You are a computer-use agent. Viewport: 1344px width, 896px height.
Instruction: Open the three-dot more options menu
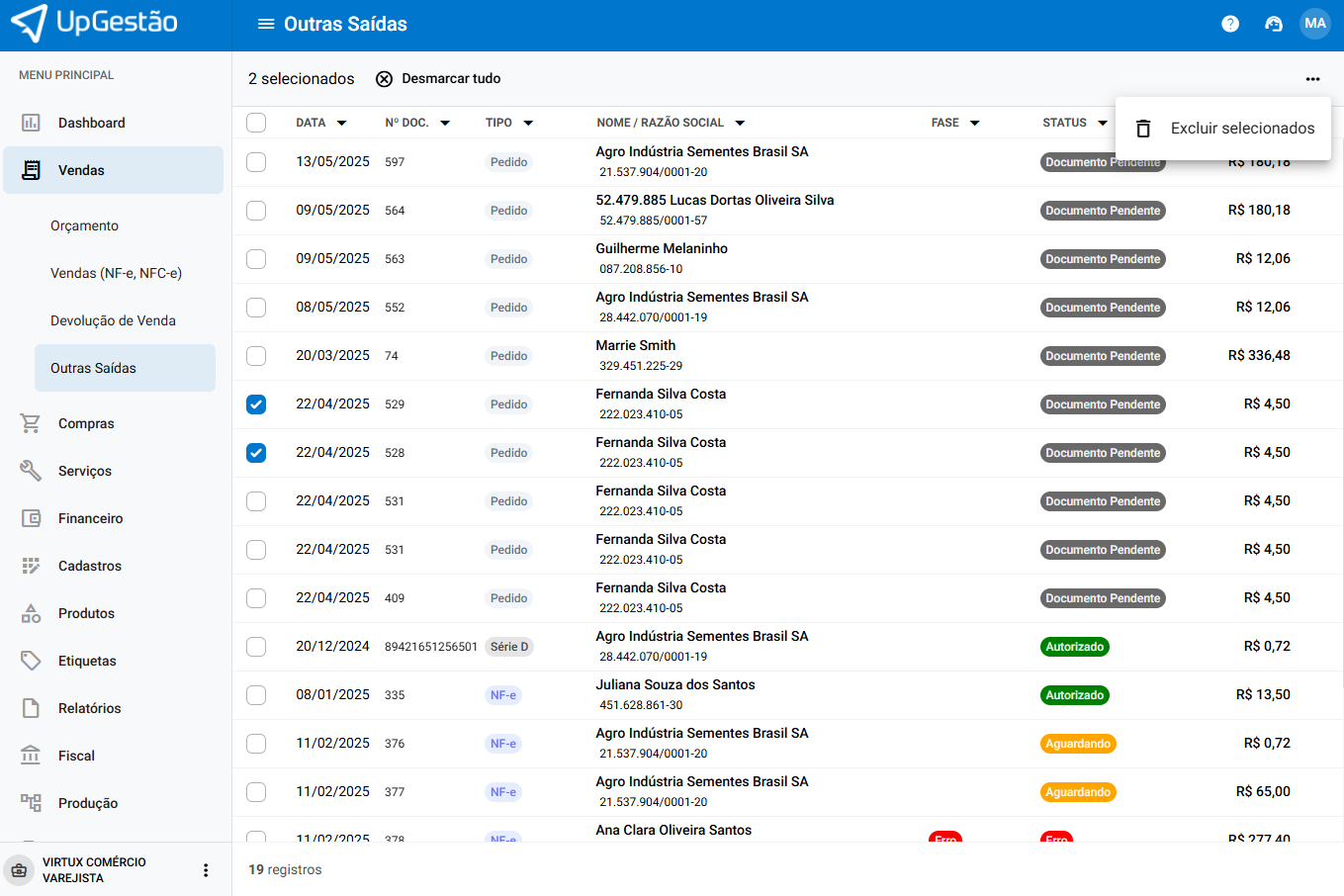pos(1312,79)
